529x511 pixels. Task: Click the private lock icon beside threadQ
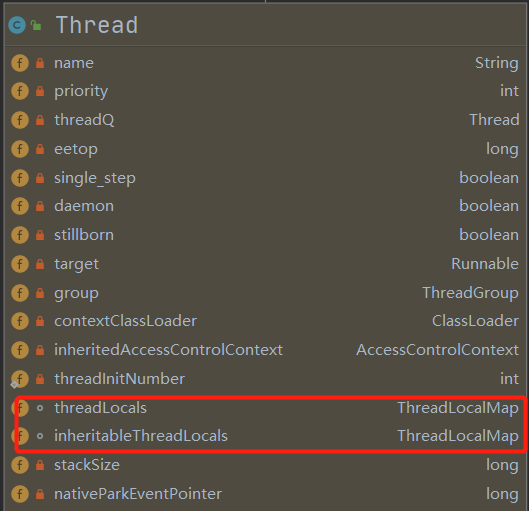point(40,120)
